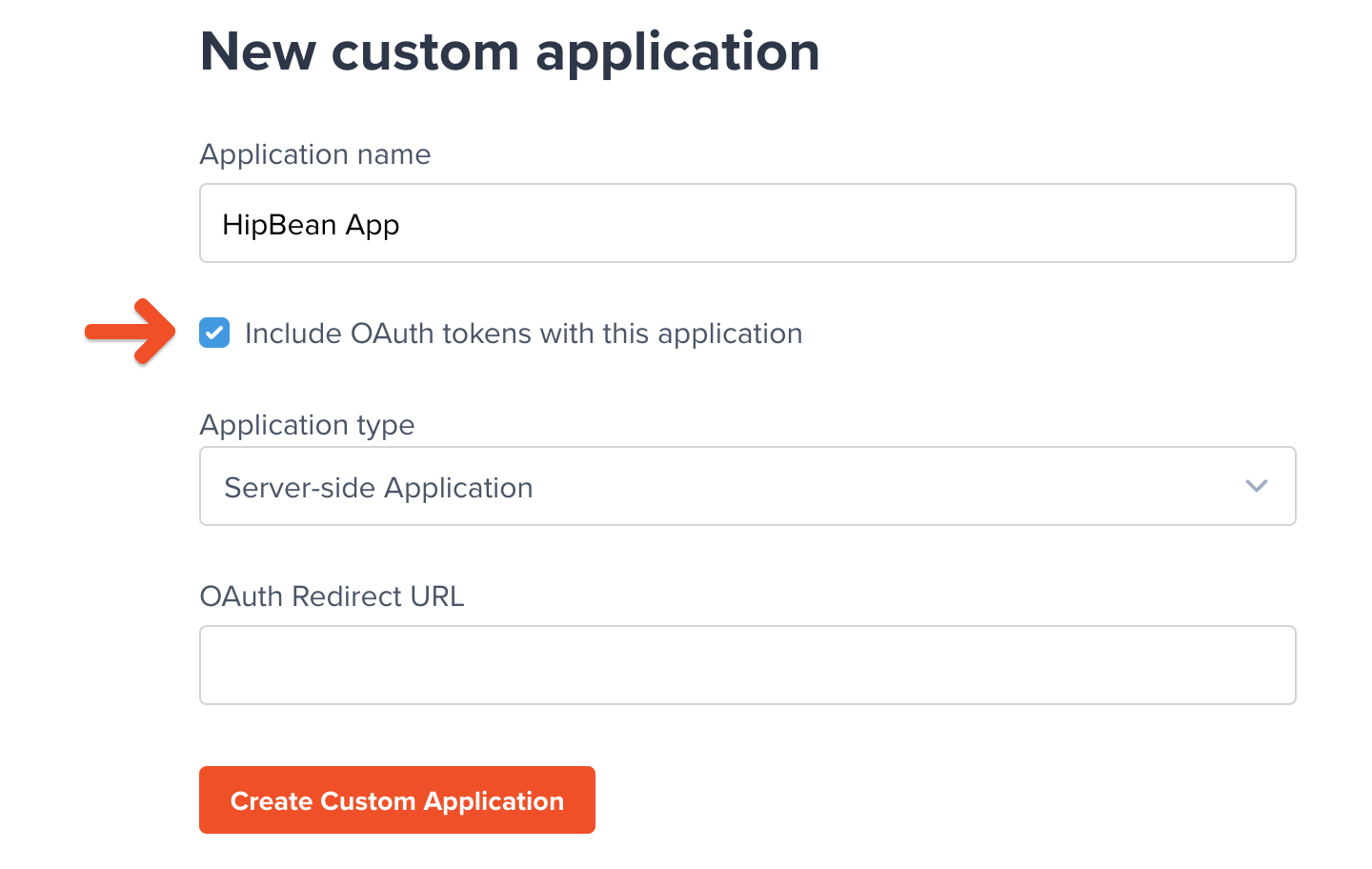Click the Create Custom Application button
Viewport: 1372px width, 869px height.
coord(396,799)
